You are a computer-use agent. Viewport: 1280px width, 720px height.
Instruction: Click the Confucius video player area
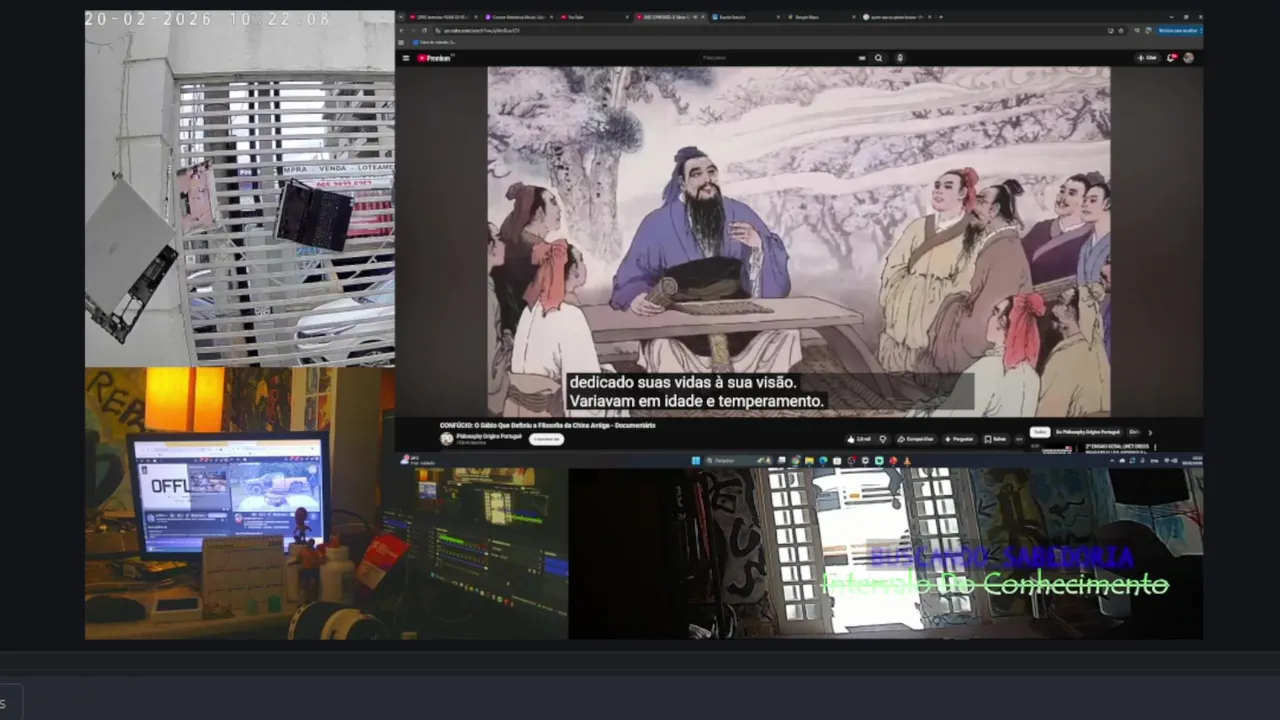click(799, 242)
